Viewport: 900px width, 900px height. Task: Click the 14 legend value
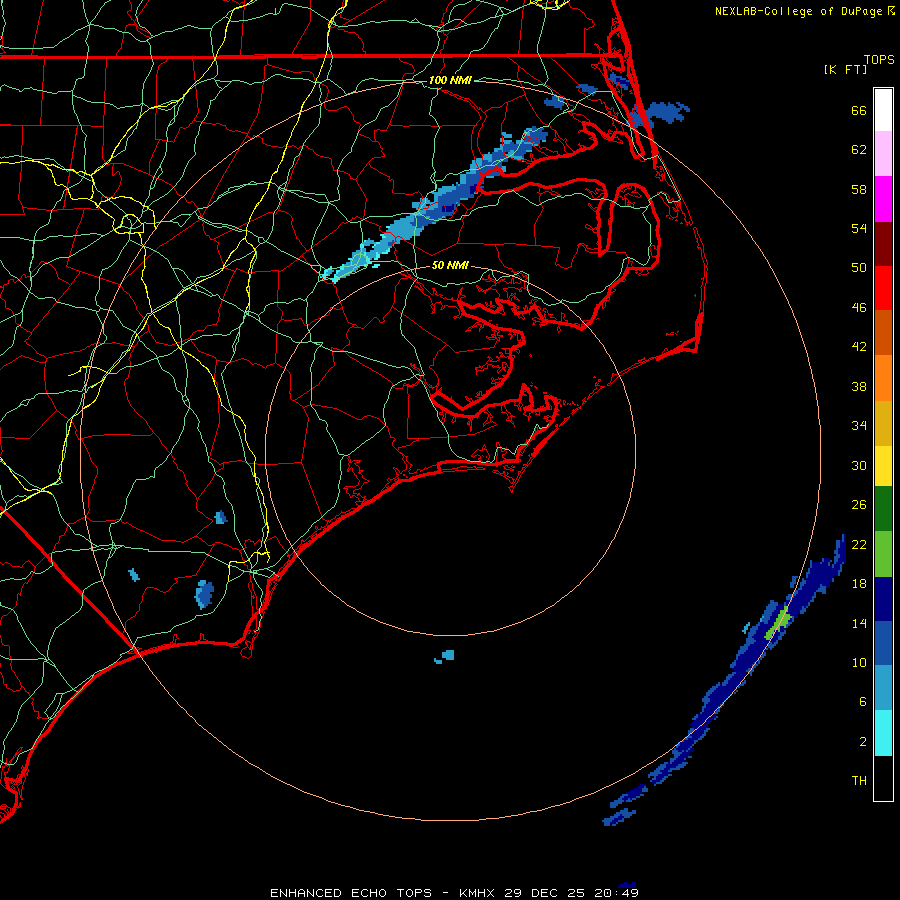click(x=859, y=623)
